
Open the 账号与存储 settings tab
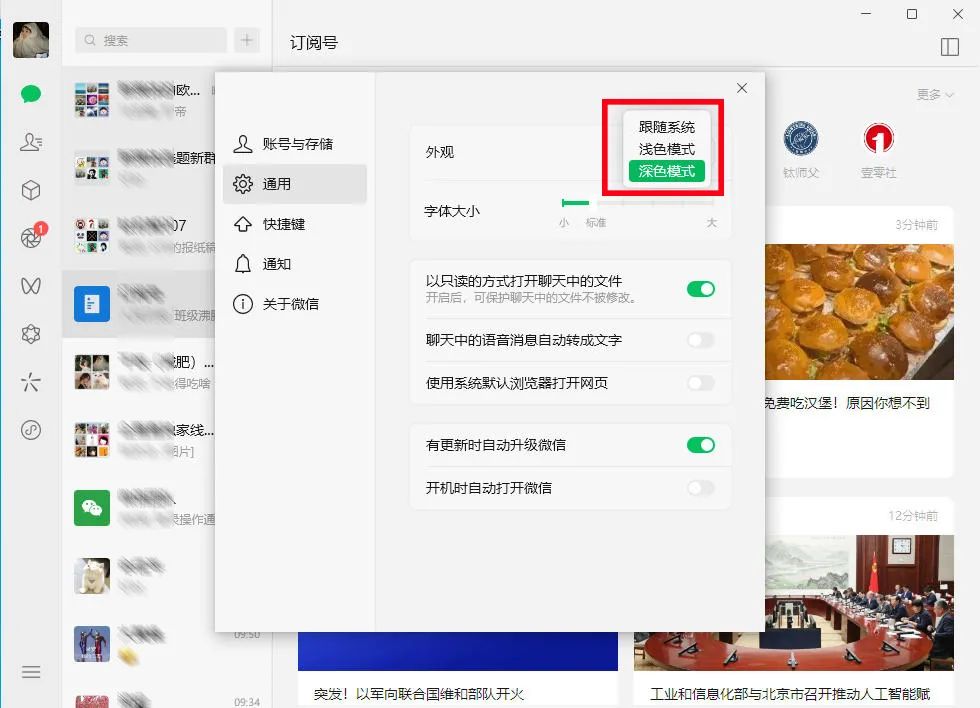[x=294, y=144]
